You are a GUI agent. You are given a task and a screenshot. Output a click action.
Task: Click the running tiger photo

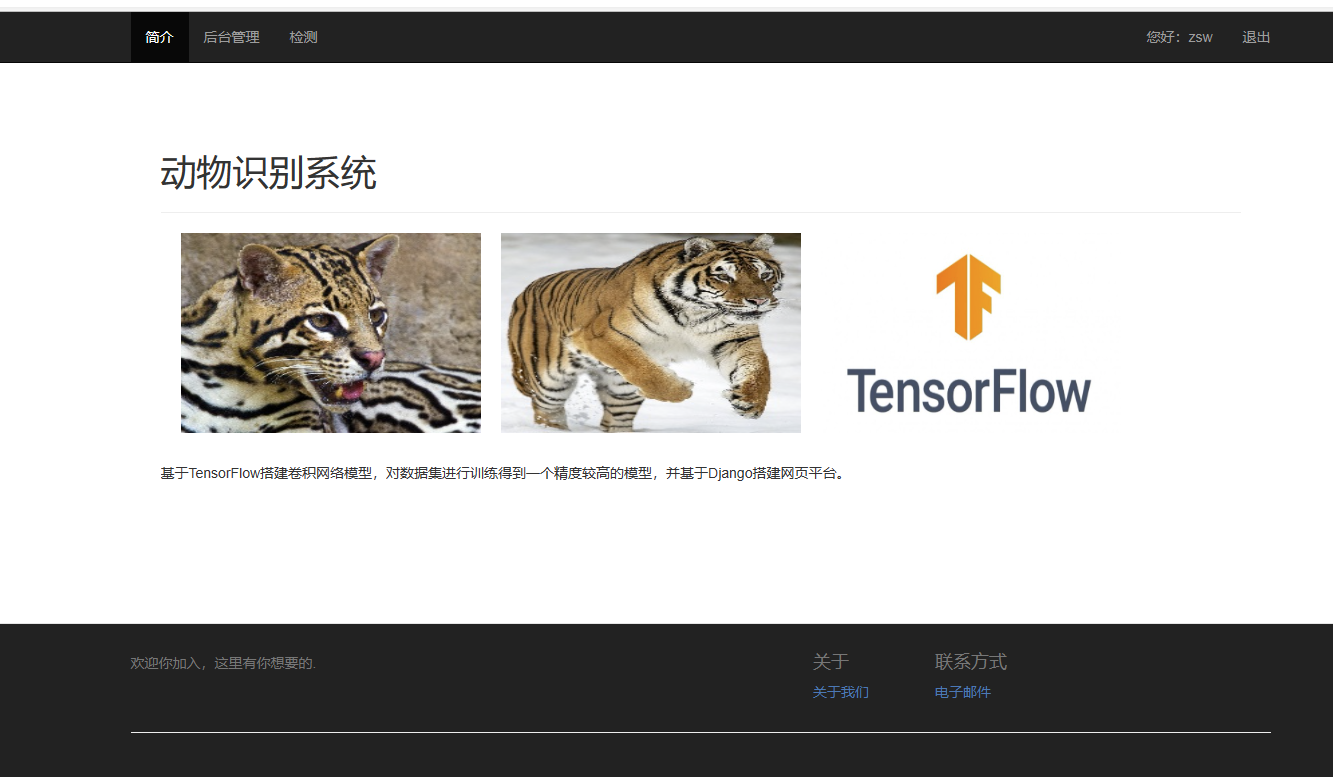click(x=651, y=333)
